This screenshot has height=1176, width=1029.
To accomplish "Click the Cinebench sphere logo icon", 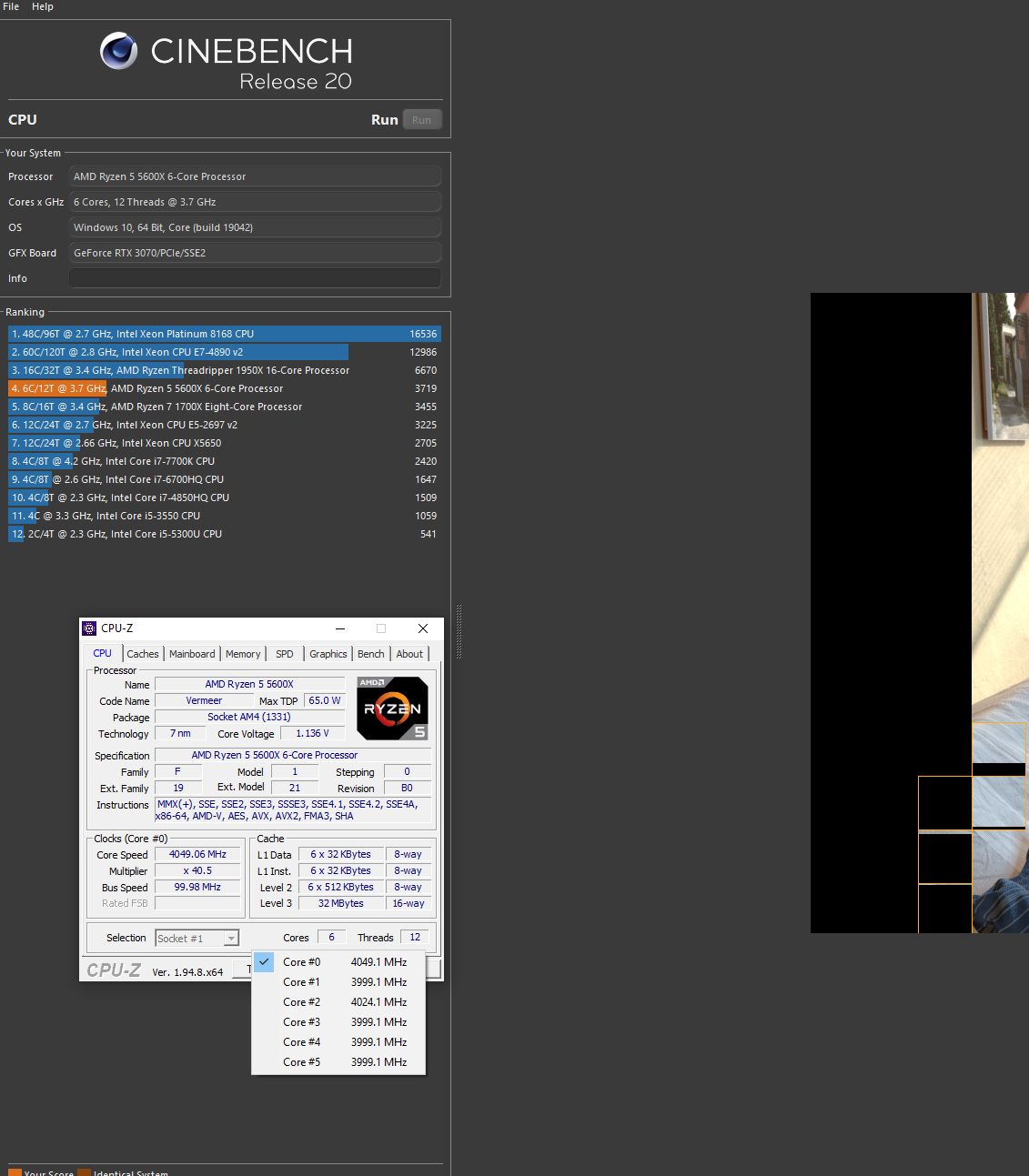I will coord(119,51).
